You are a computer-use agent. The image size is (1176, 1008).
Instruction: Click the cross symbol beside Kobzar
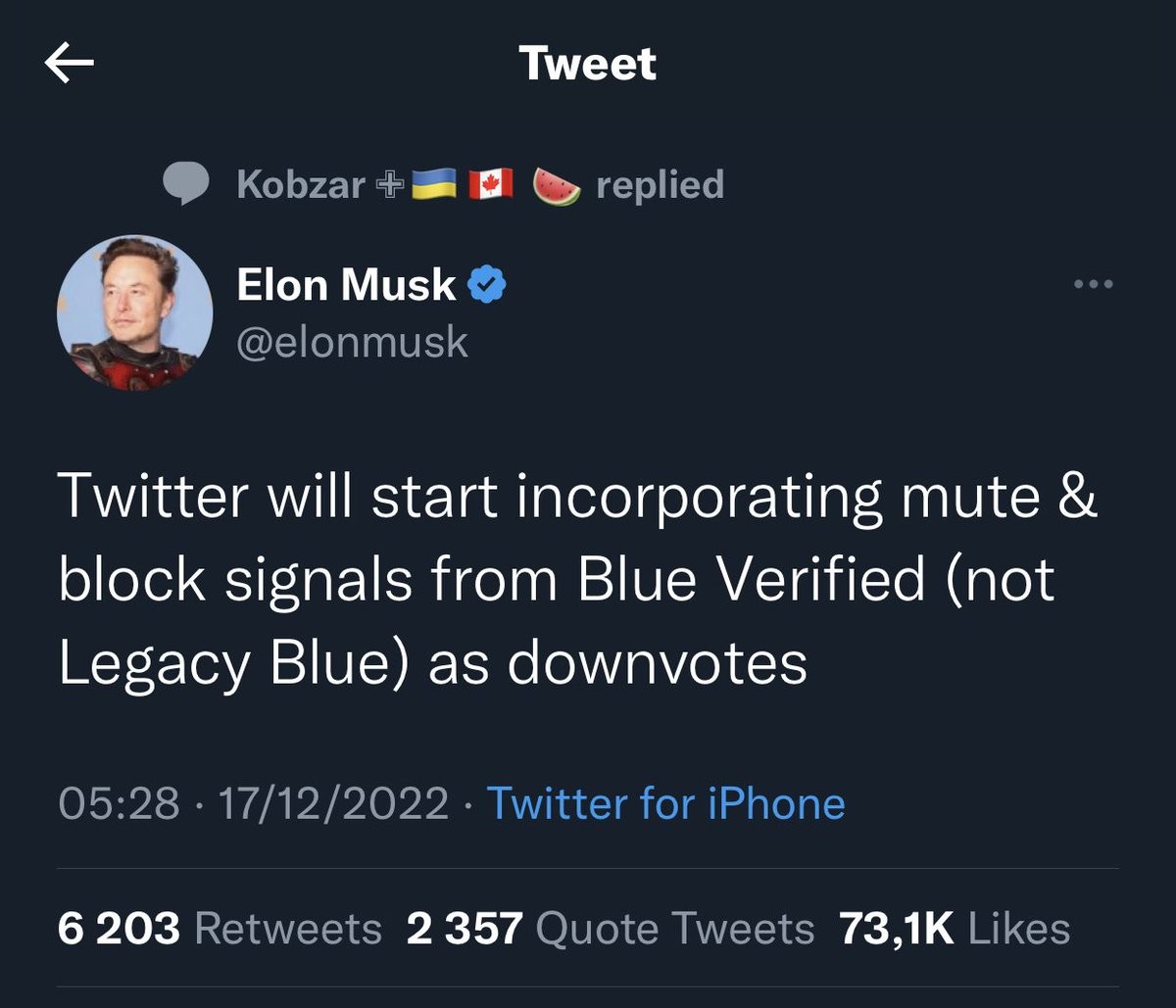click(389, 184)
